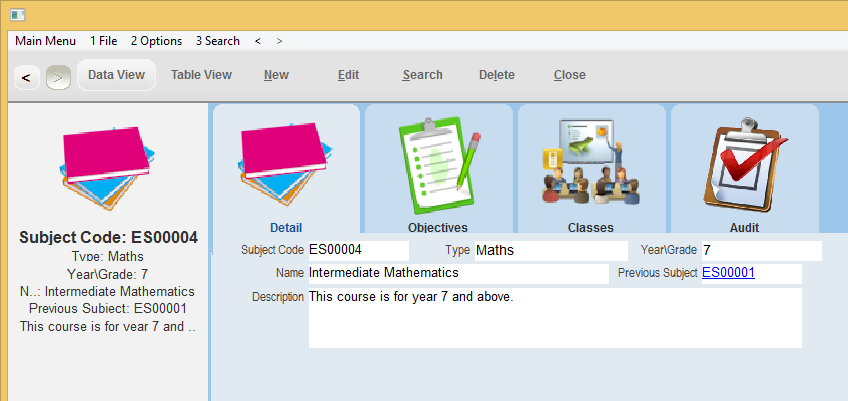Click the Description text area
The image size is (848, 401).
(x=555, y=318)
